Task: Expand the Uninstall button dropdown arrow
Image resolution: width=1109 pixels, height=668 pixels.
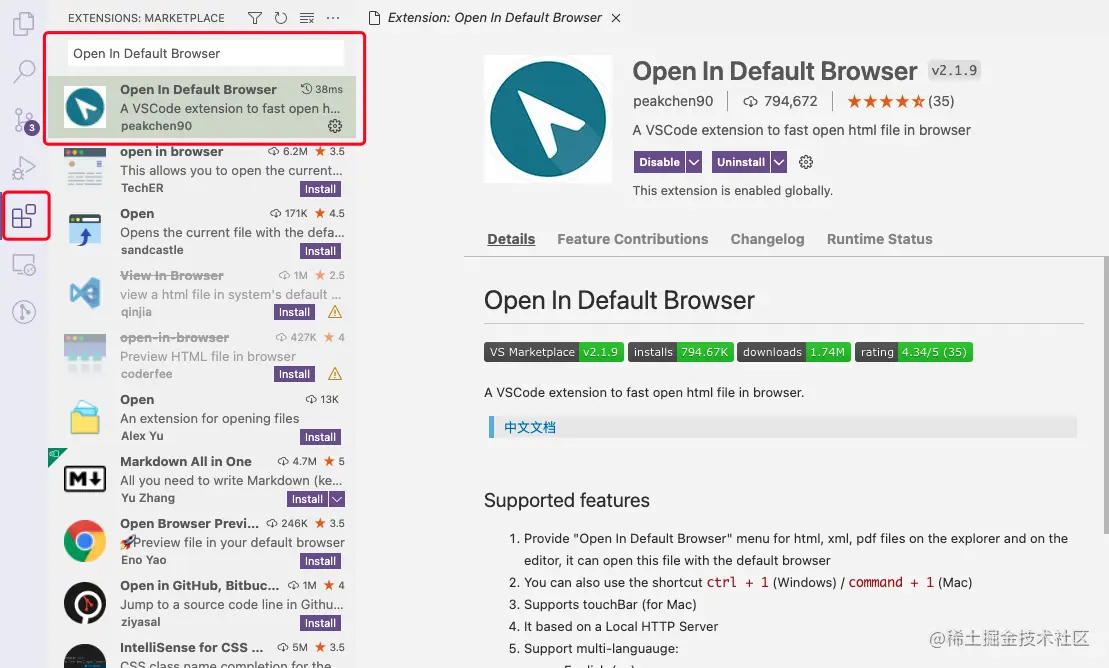Action: click(779, 162)
